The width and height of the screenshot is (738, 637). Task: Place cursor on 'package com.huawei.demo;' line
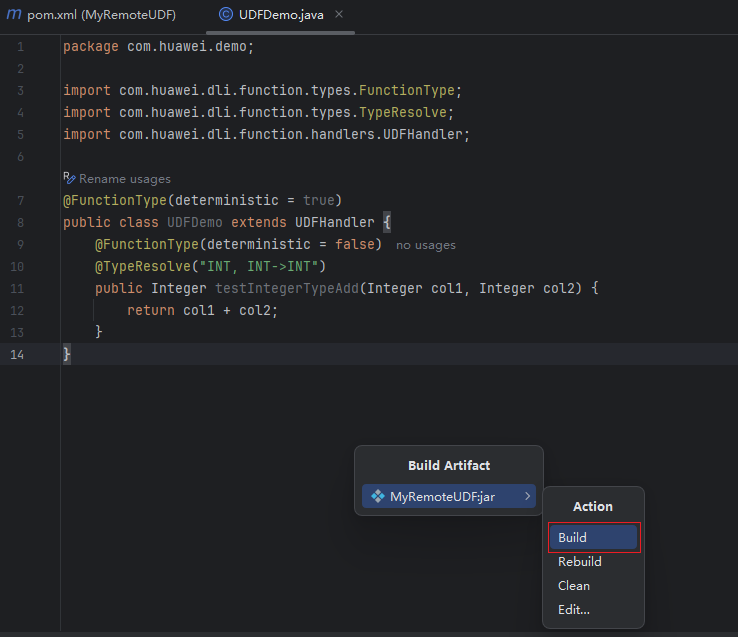click(159, 47)
